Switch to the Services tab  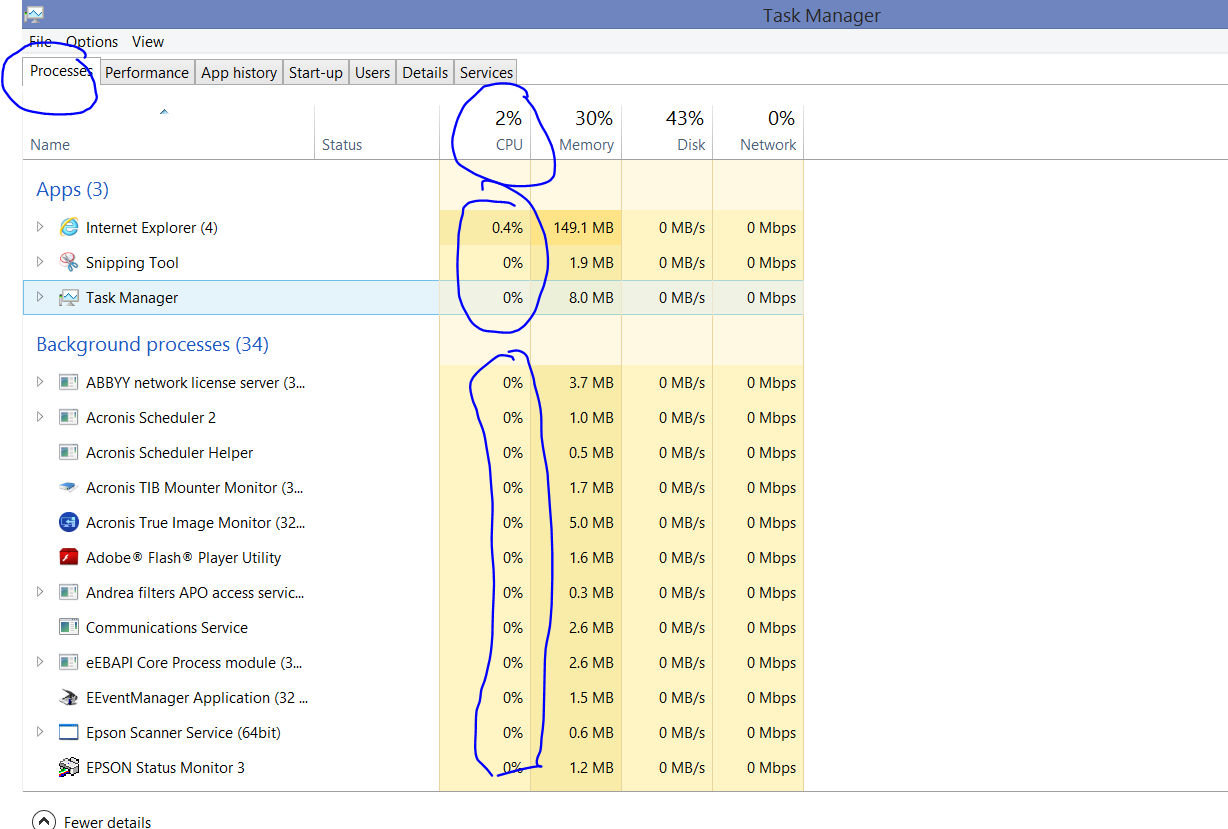pos(486,72)
